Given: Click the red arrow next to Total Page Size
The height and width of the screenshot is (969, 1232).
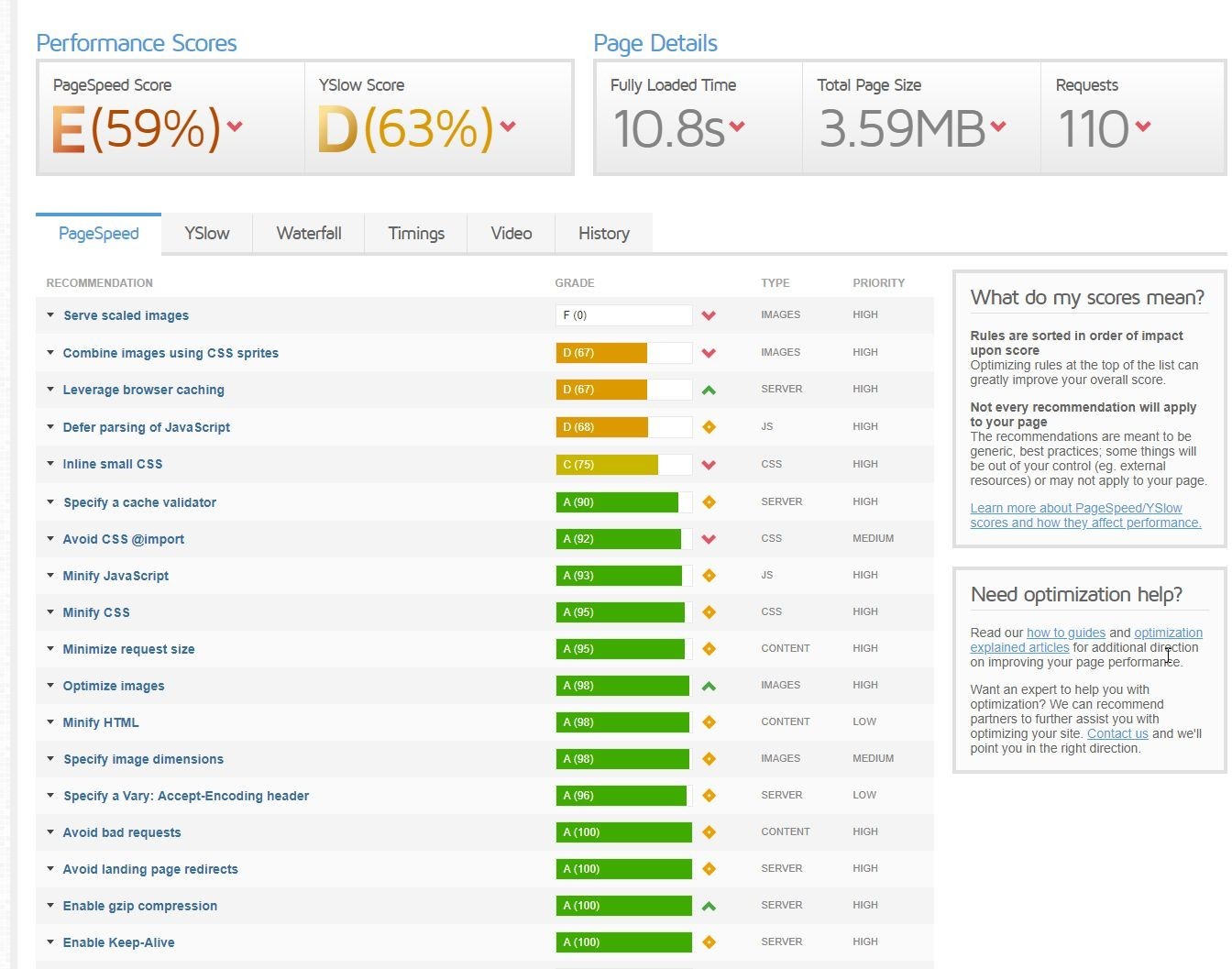Looking at the screenshot, I should point(998,127).
